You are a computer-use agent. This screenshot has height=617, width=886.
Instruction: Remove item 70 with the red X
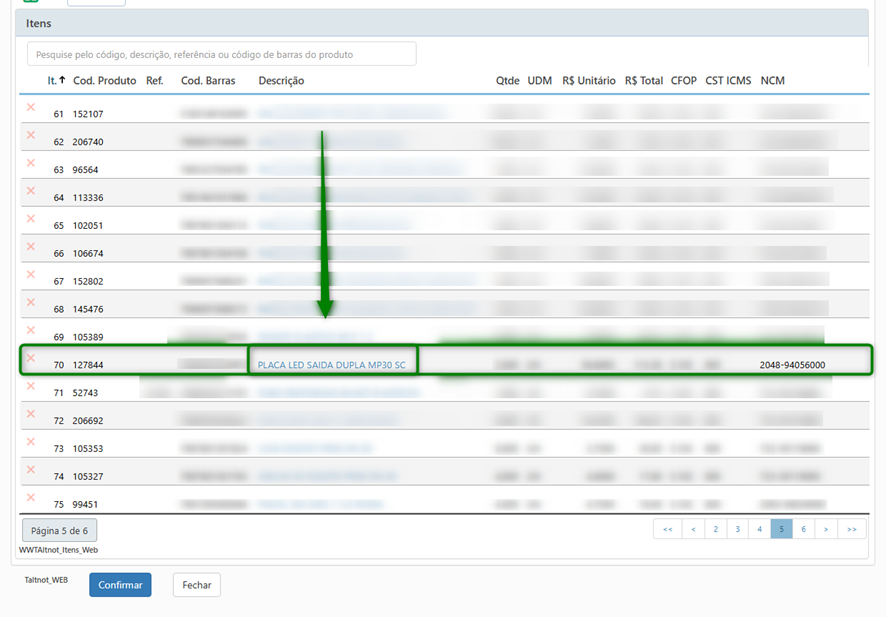[31, 358]
